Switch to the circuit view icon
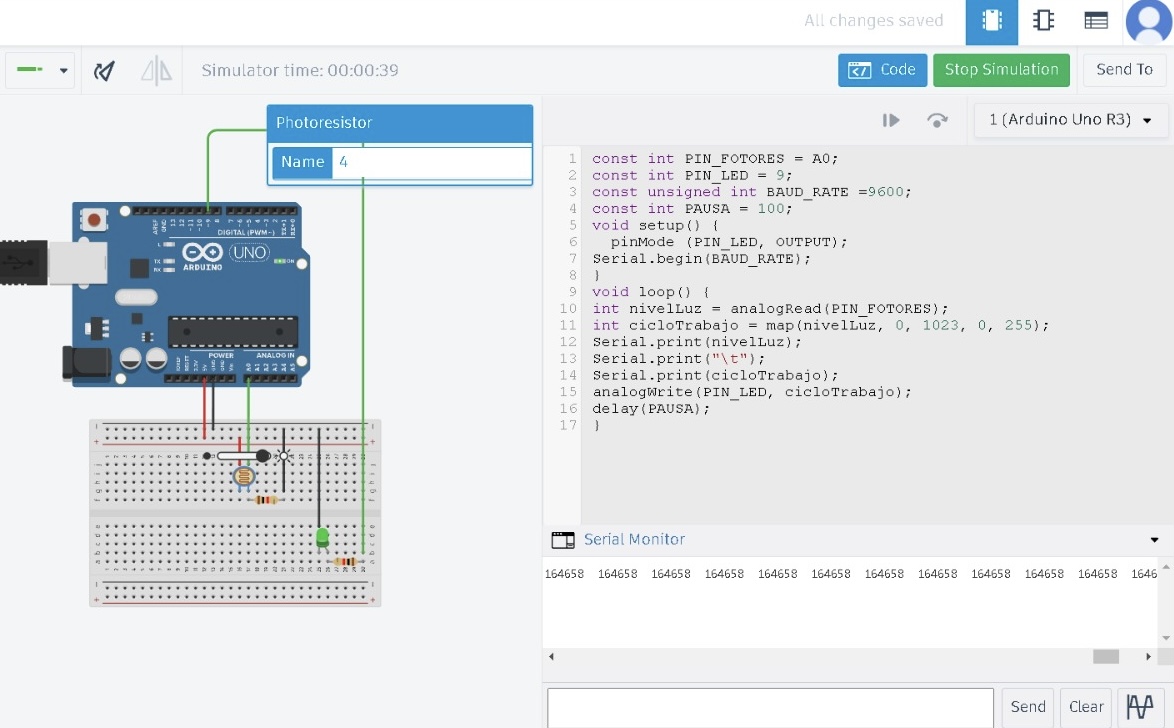This screenshot has height=728, width=1174. [x=991, y=21]
